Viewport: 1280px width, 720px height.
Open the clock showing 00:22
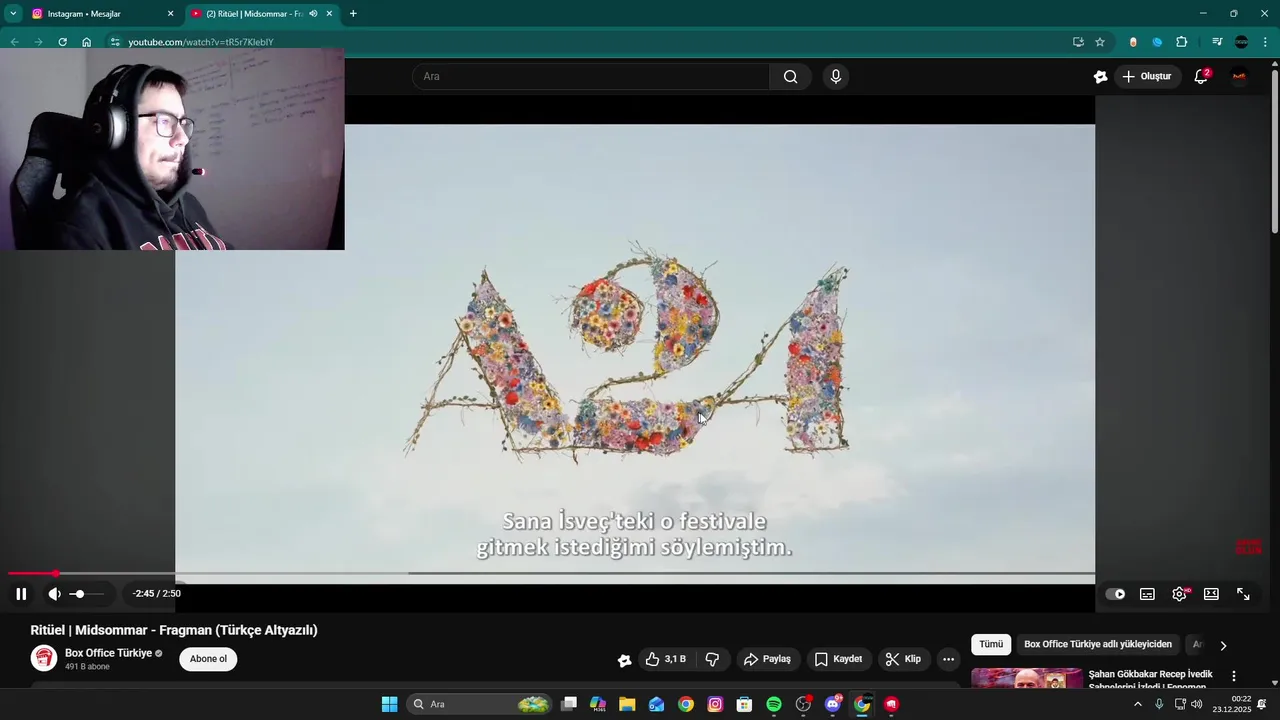1232,704
